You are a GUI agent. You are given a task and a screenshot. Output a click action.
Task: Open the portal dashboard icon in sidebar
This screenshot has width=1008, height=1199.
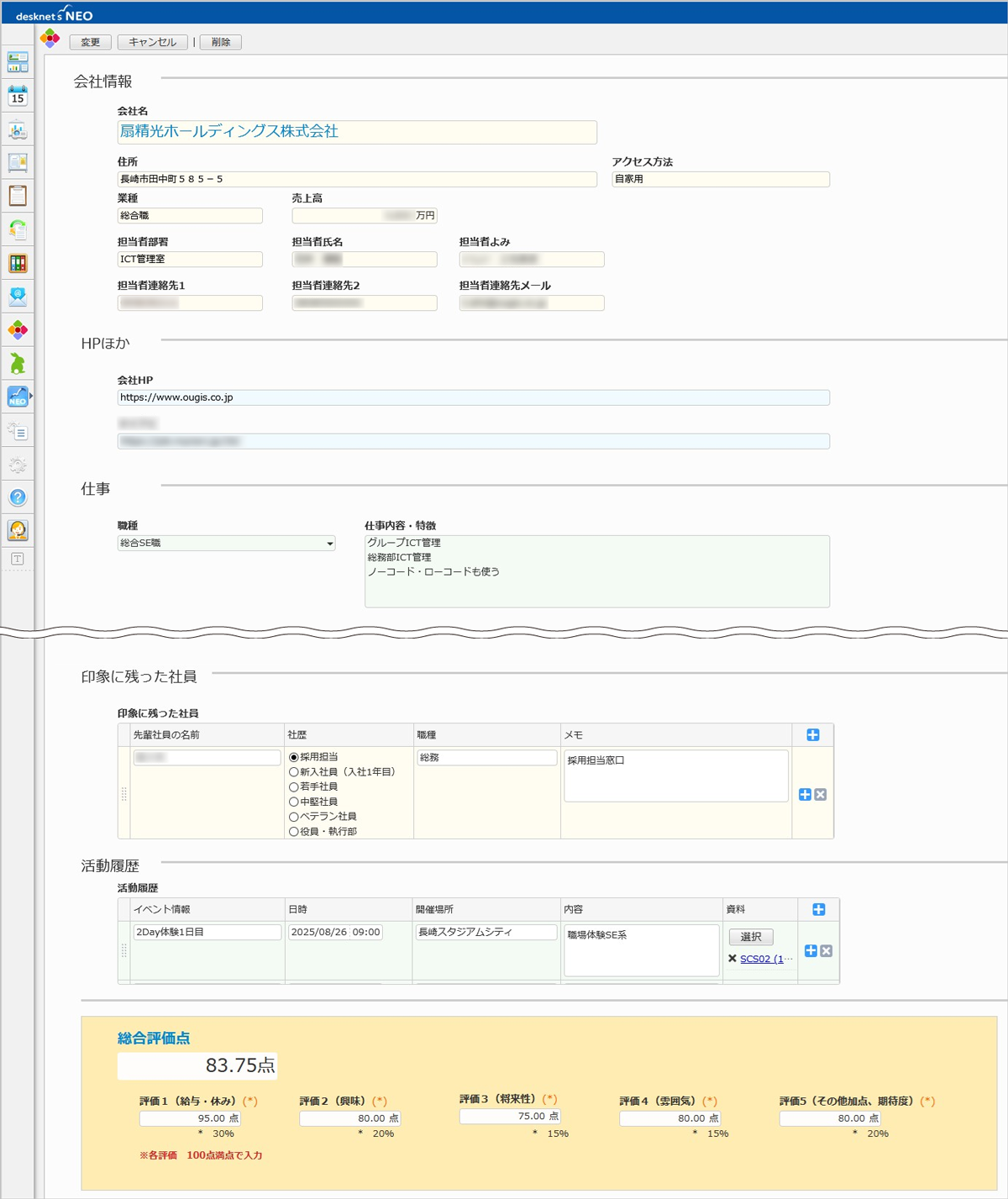(x=18, y=62)
